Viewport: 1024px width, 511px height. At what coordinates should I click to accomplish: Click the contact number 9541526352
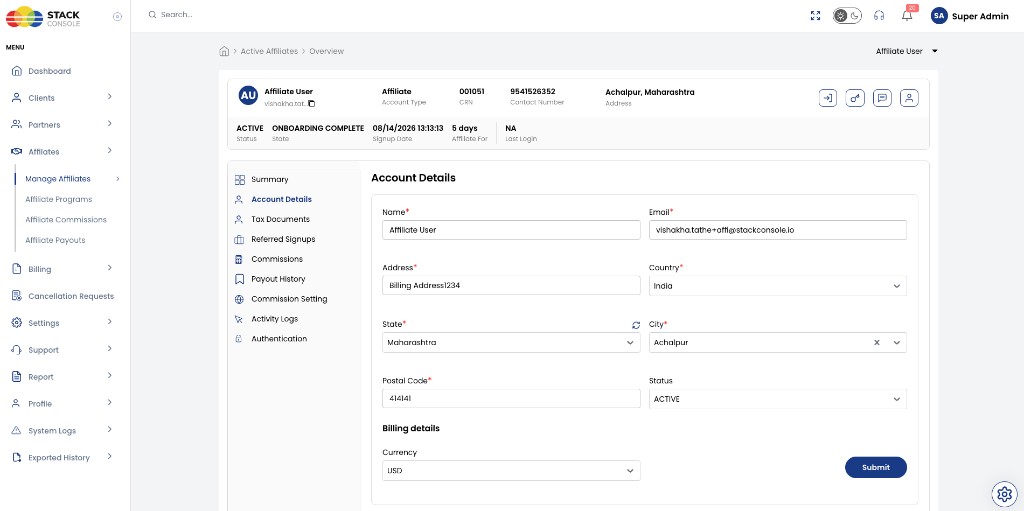tap(532, 91)
